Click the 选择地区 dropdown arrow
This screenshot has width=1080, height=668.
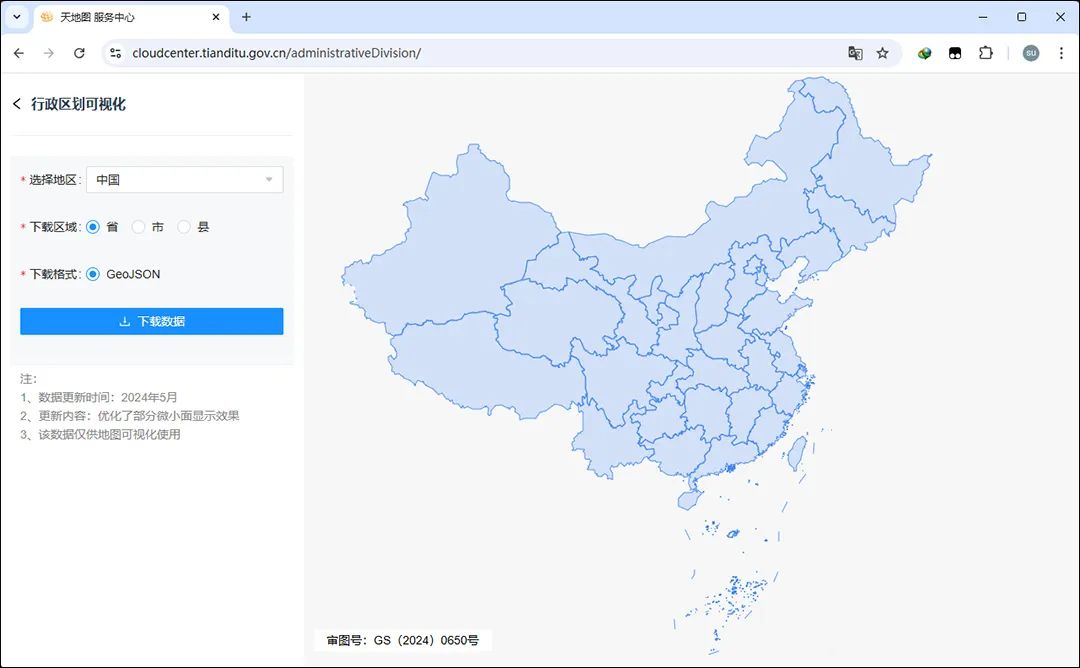(x=269, y=180)
